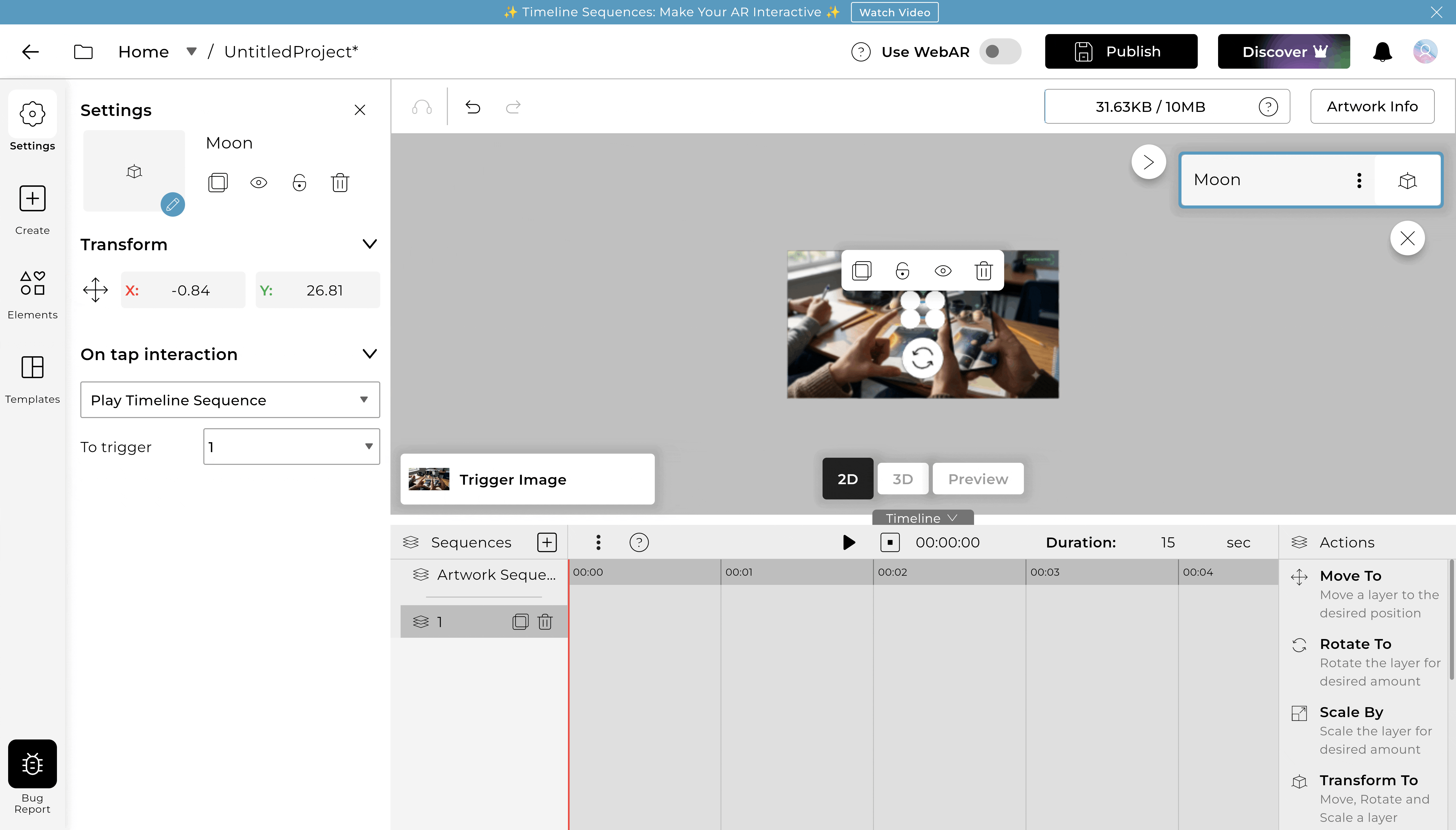
Task: Open the Trigger Image panel
Action: coord(527,479)
